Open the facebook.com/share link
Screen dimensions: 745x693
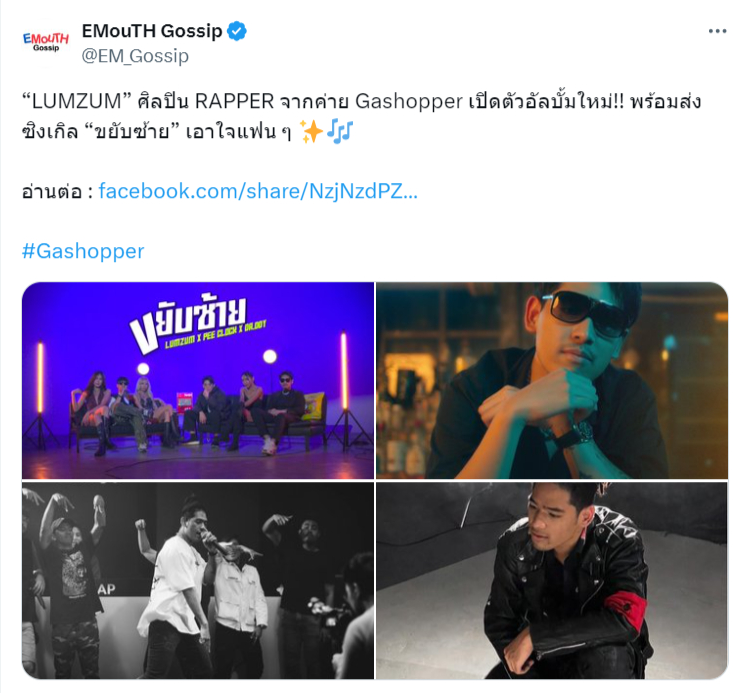[258, 191]
